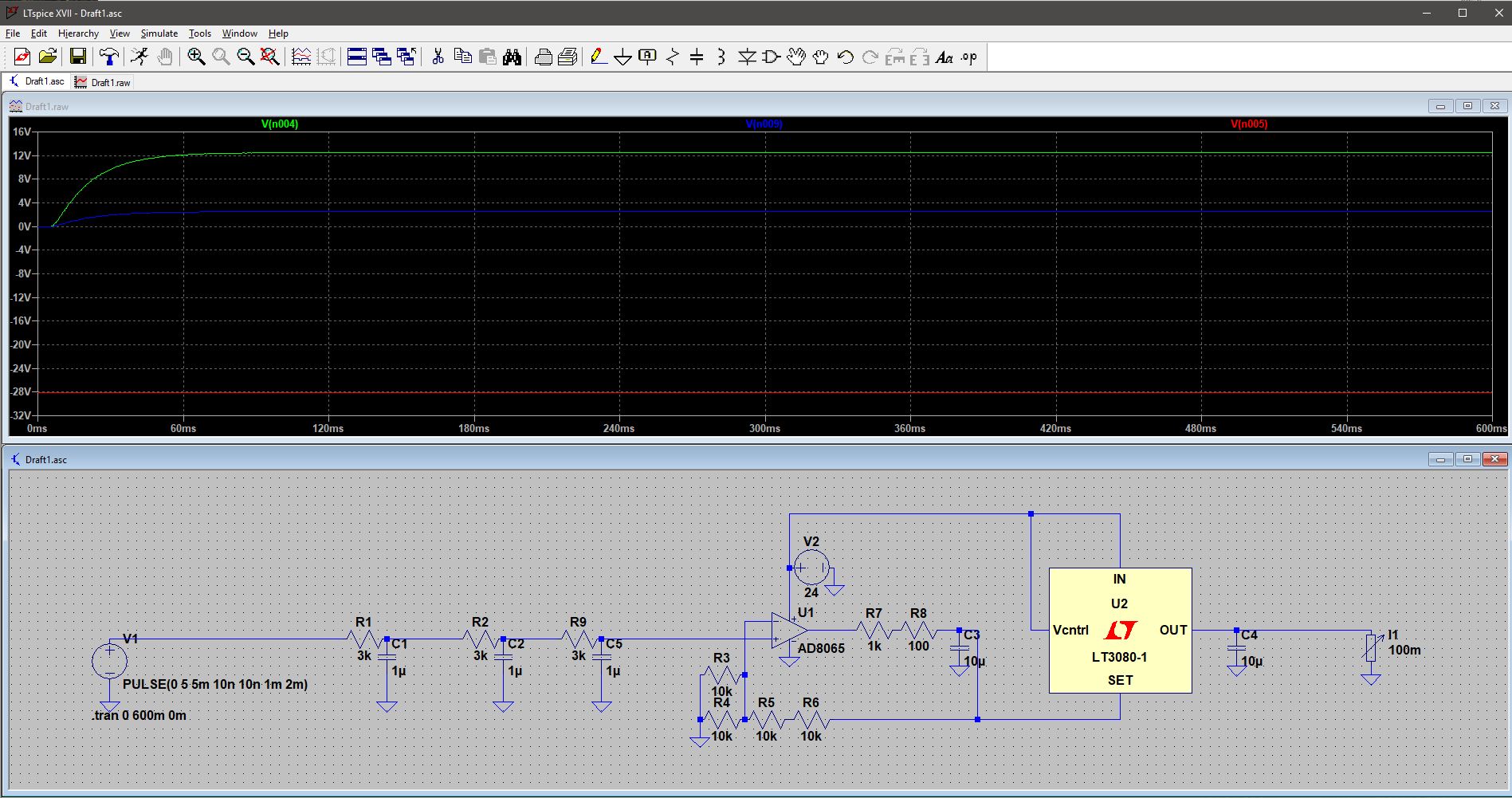Click the I1 current load label
The image size is (1512, 798).
click(1393, 635)
